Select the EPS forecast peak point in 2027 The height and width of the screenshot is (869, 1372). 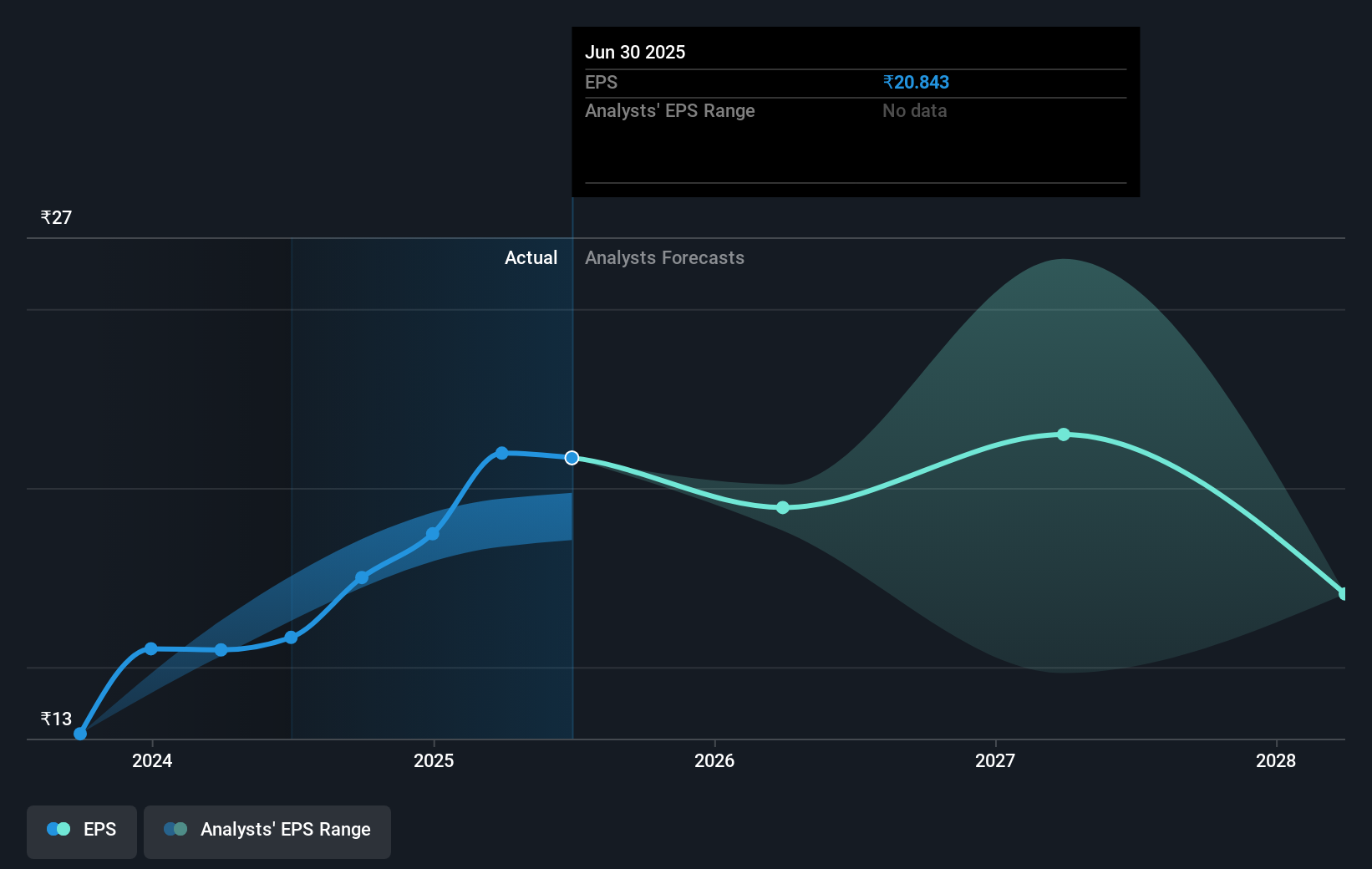pos(1064,434)
